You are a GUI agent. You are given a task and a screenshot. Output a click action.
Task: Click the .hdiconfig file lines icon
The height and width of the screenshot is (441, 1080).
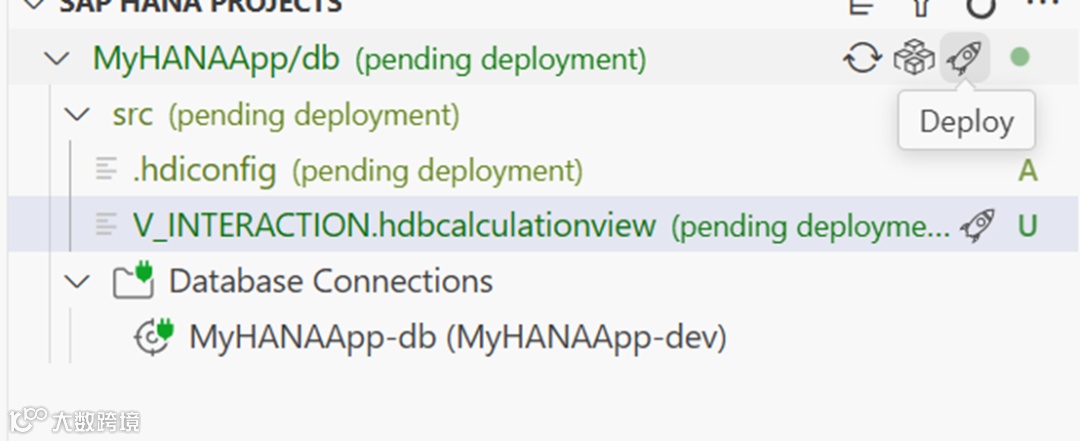point(106,170)
